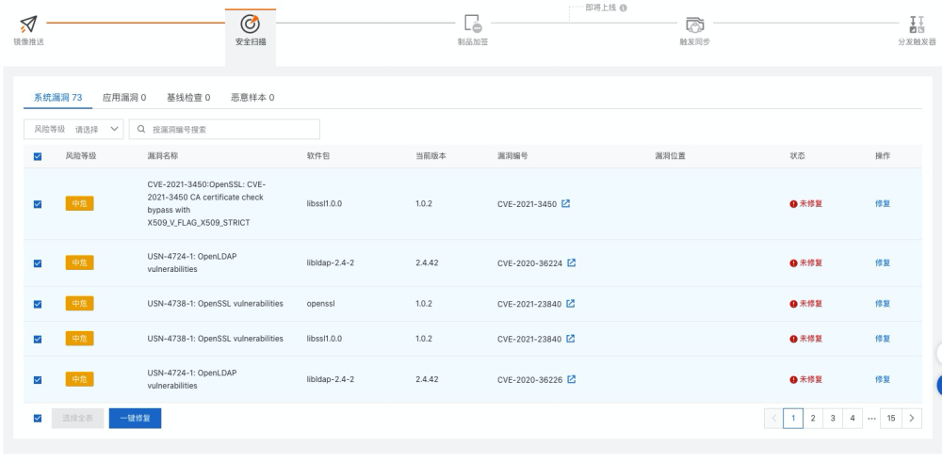Screen dimensions: 943x462
Task: Click the 漏洞编号 column header
Action: pos(512,156)
